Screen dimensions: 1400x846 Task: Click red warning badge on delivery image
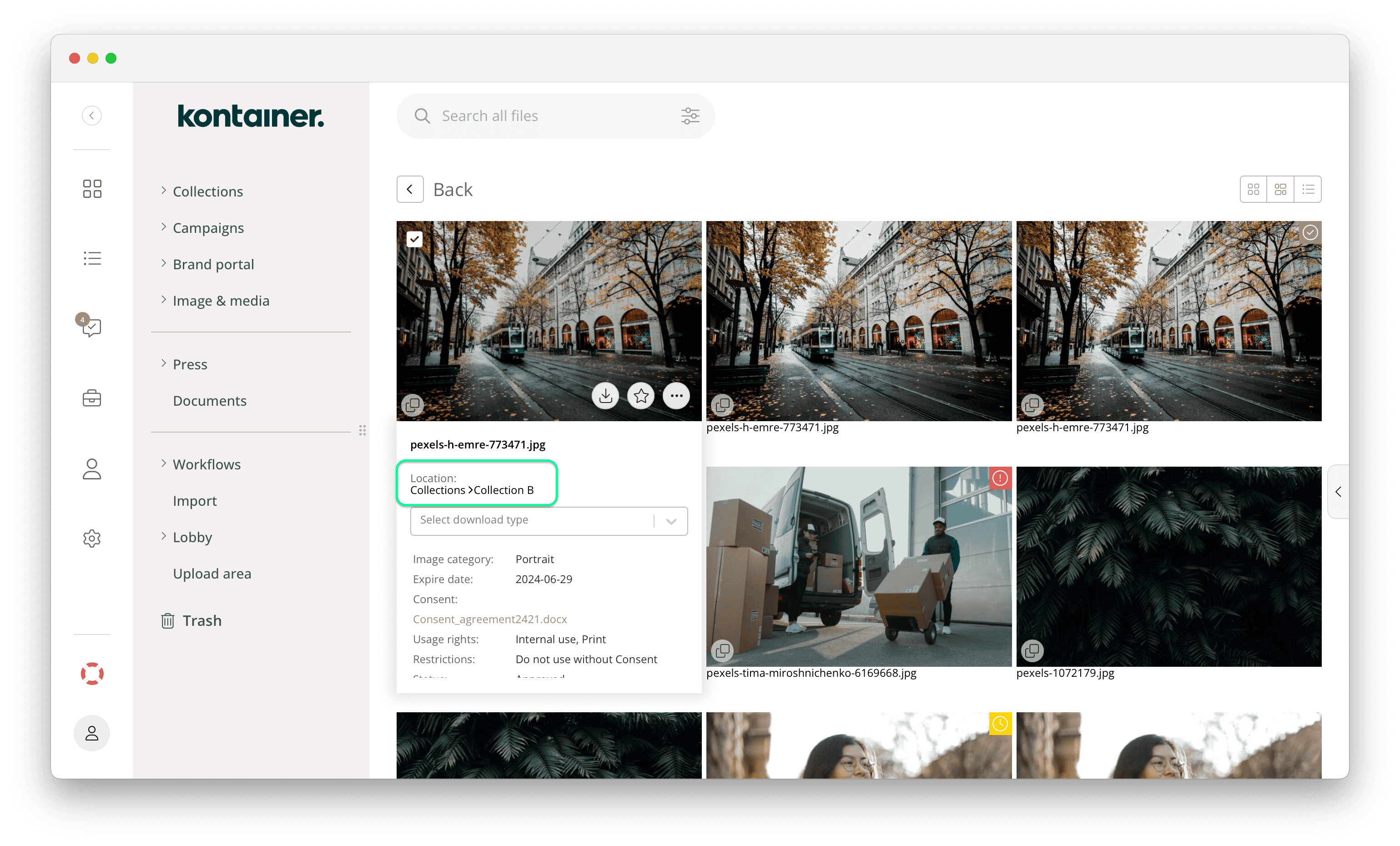(999, 478)
